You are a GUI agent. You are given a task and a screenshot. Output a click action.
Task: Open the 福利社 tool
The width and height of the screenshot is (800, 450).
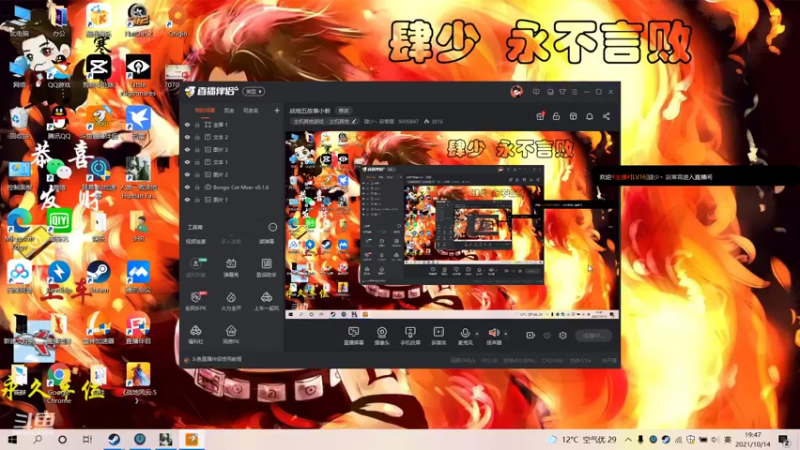point(196,335)
